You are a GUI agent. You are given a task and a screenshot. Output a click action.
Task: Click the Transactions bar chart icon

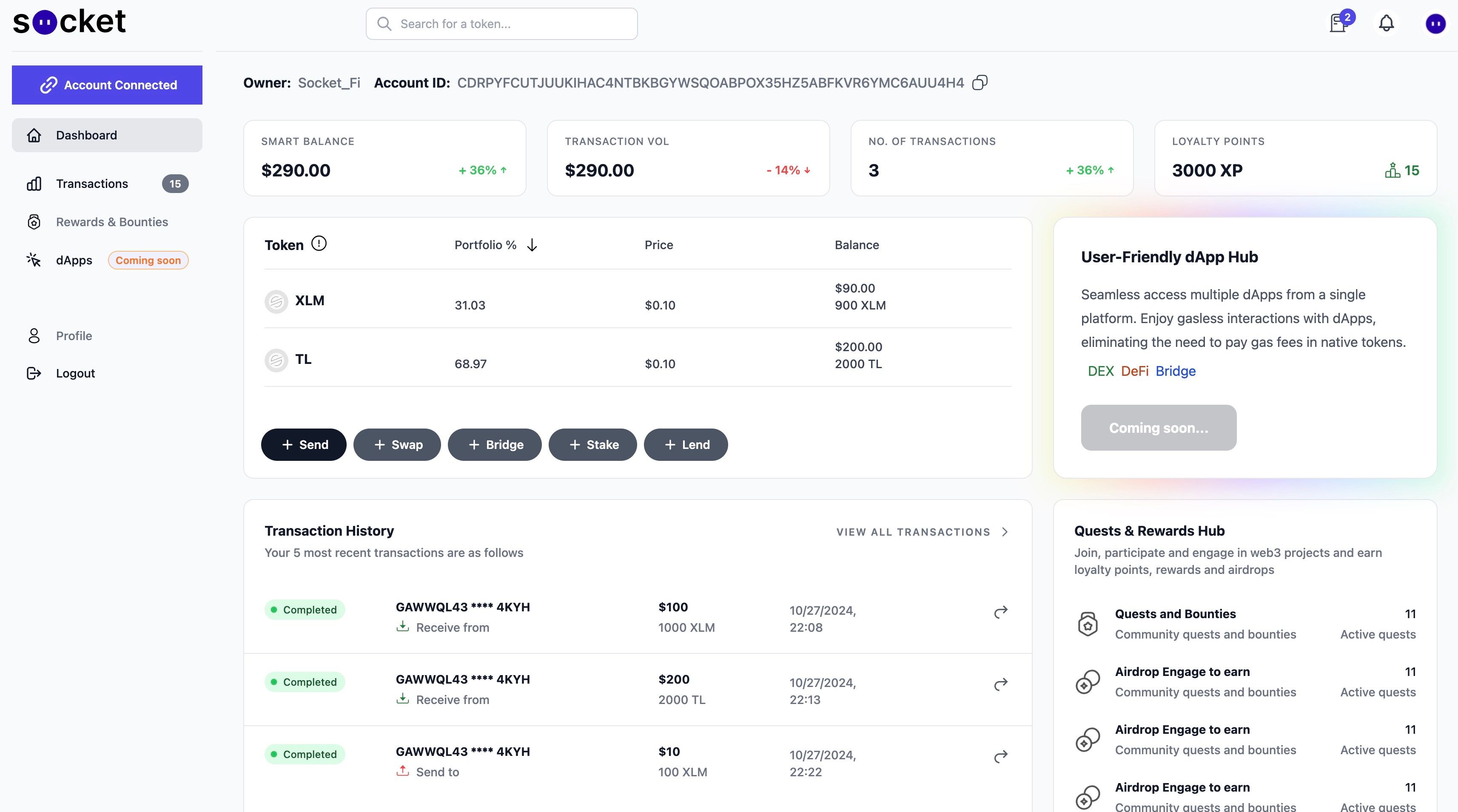(34, 184)
